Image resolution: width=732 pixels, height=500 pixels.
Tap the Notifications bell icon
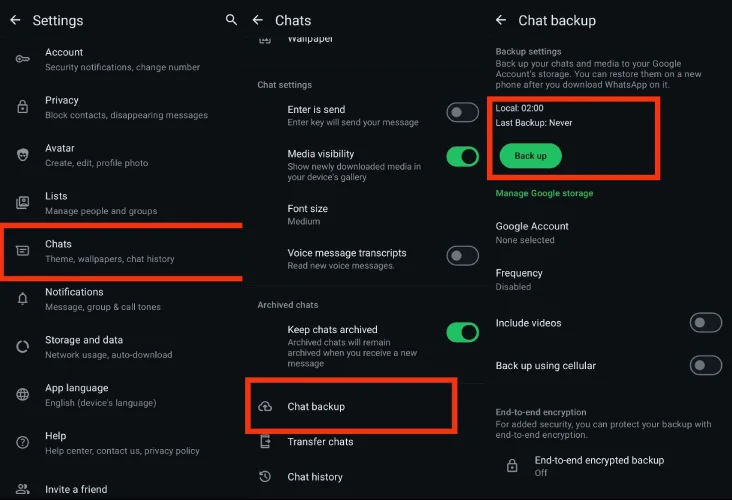[22, 299]
